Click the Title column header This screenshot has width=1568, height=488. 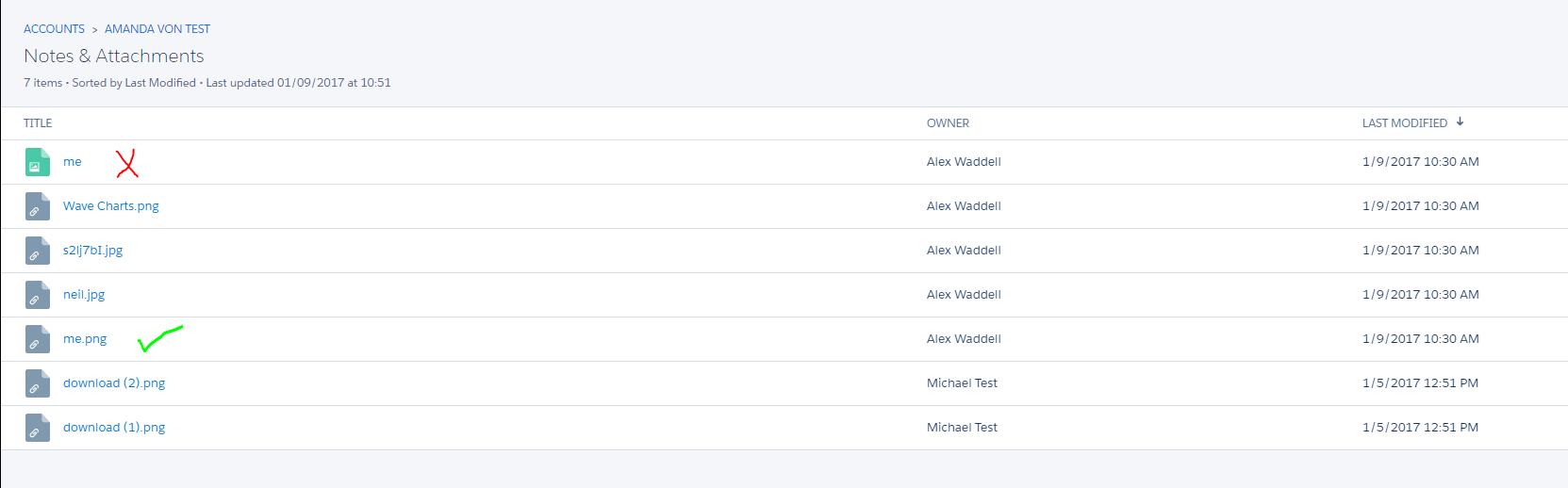point(38,123)
